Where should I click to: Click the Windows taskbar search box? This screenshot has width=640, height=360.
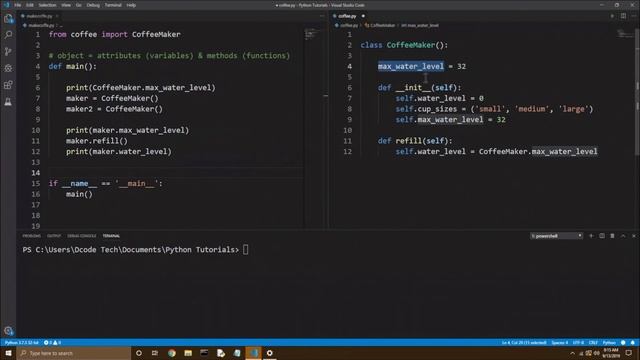click(x=73, y=353)
